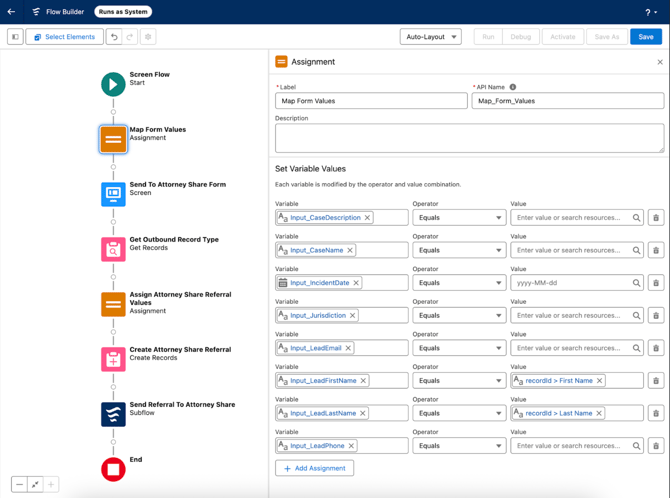Select the Send To Attorney Share Form screen node
This screenshot has width=670, height=498.
(x=113, y=194)
